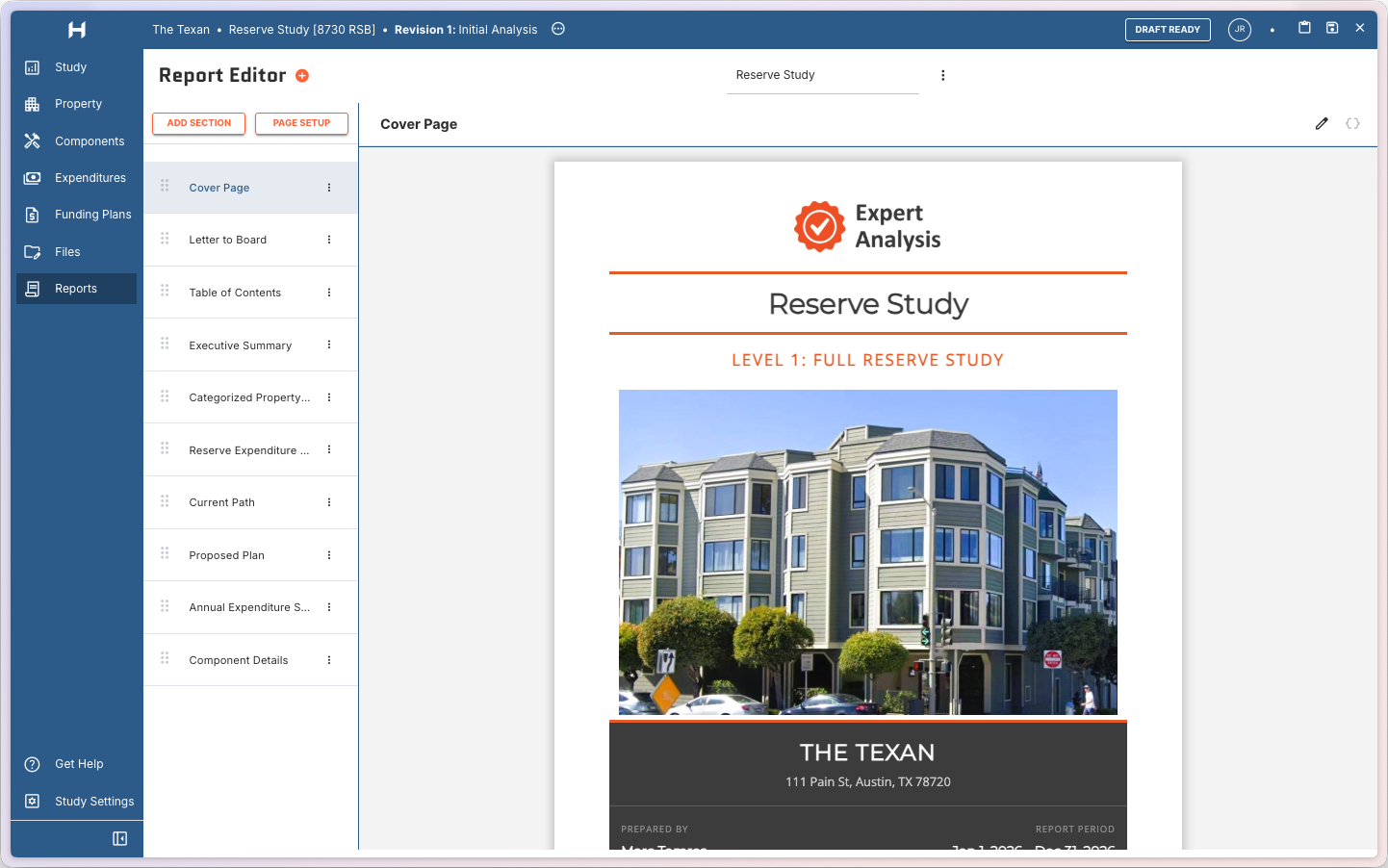Open PAGE SETUP settings
Image resolution: width=1388 pixels, height=868 pixels.
pyautogui.click(x=301, y=123)
